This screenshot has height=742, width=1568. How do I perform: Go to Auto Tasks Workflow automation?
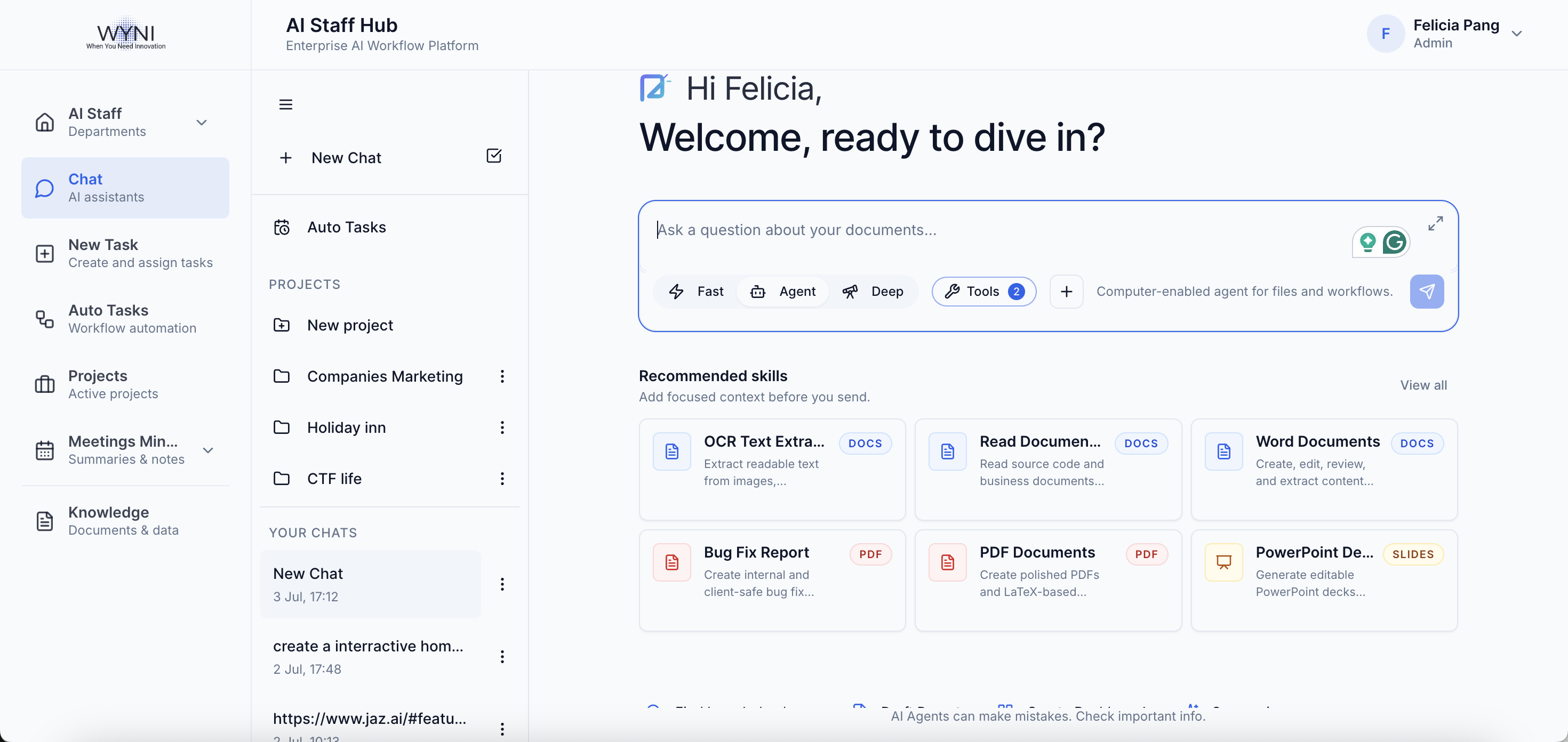[125, 319]
